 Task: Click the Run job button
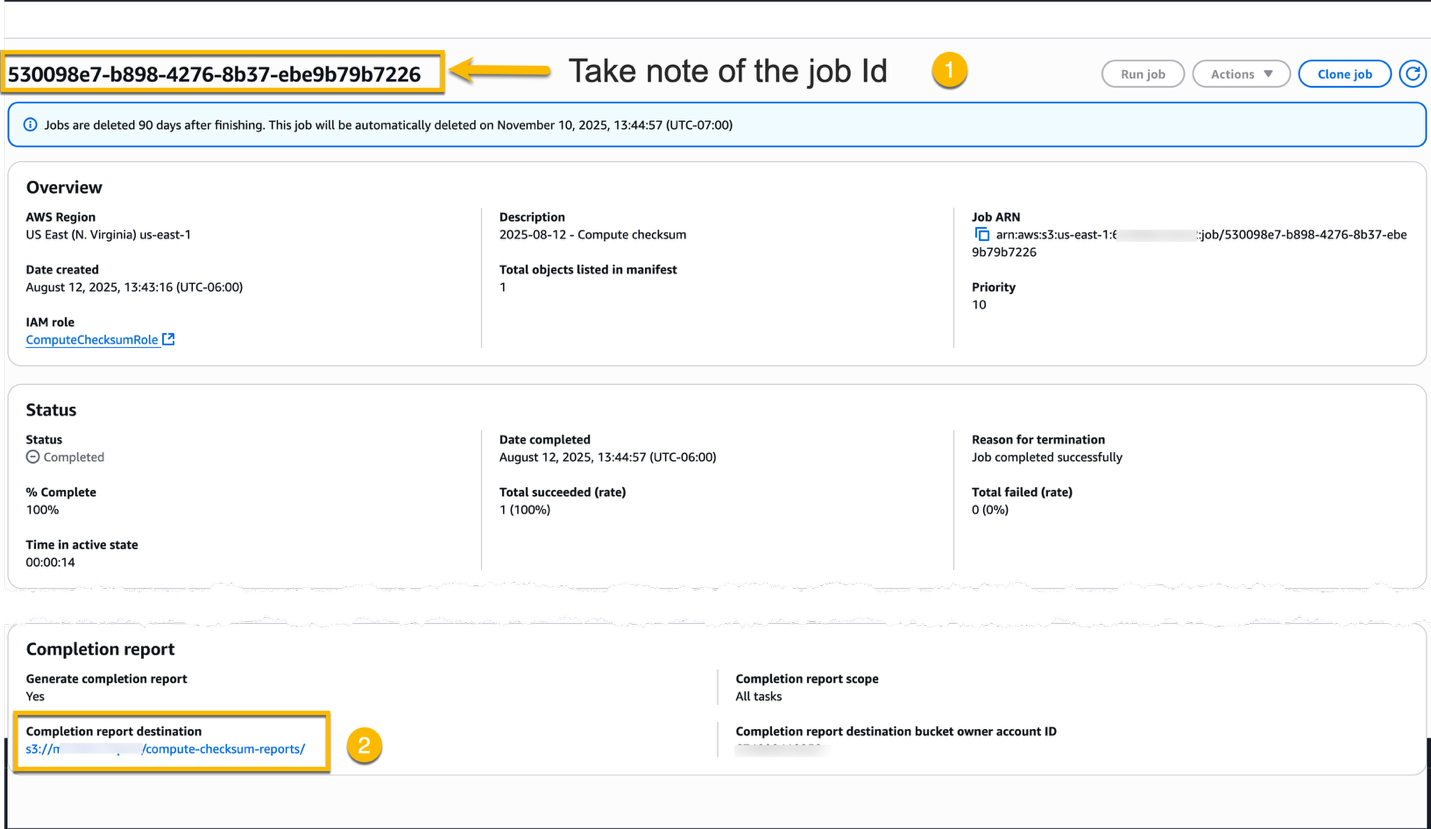point(1142,73)
